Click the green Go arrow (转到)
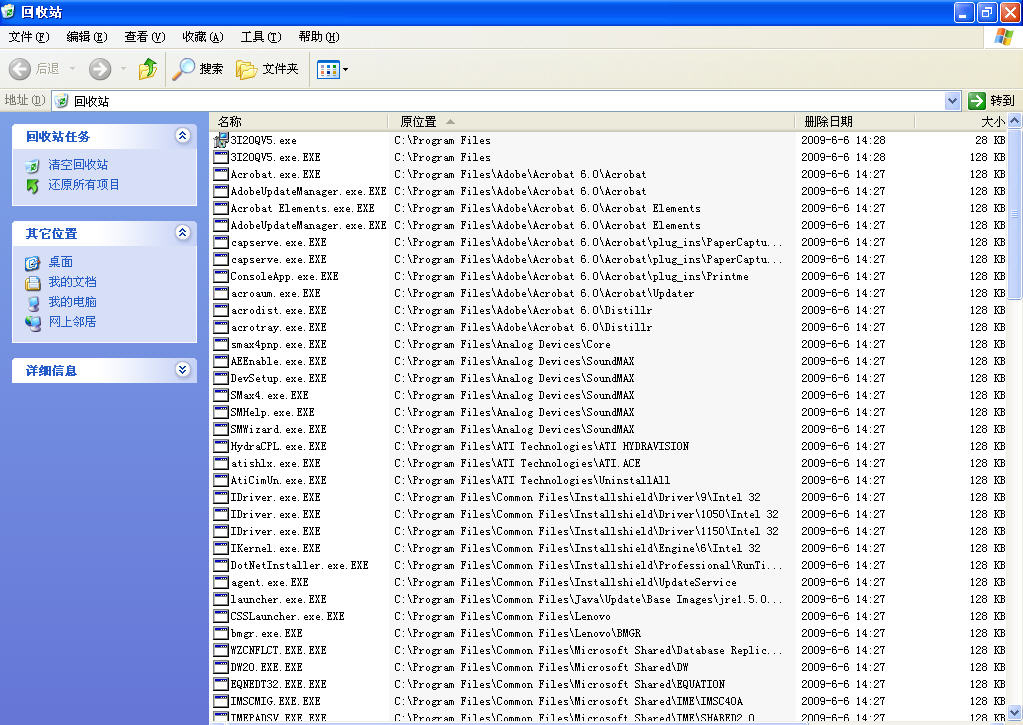 click(977, 100)
